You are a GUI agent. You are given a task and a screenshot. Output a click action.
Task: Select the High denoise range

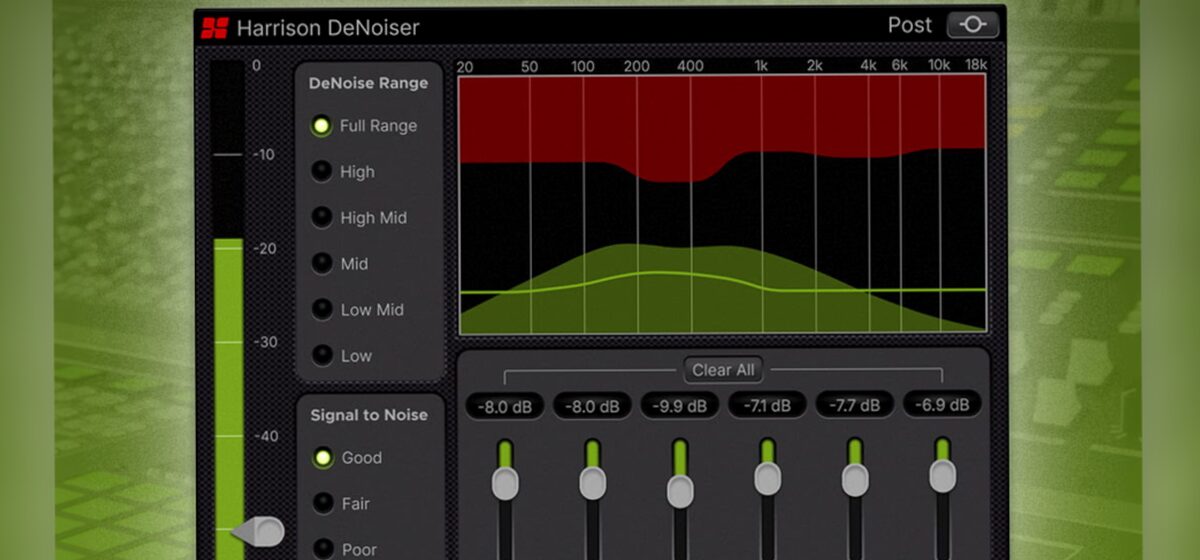[344, 172]
